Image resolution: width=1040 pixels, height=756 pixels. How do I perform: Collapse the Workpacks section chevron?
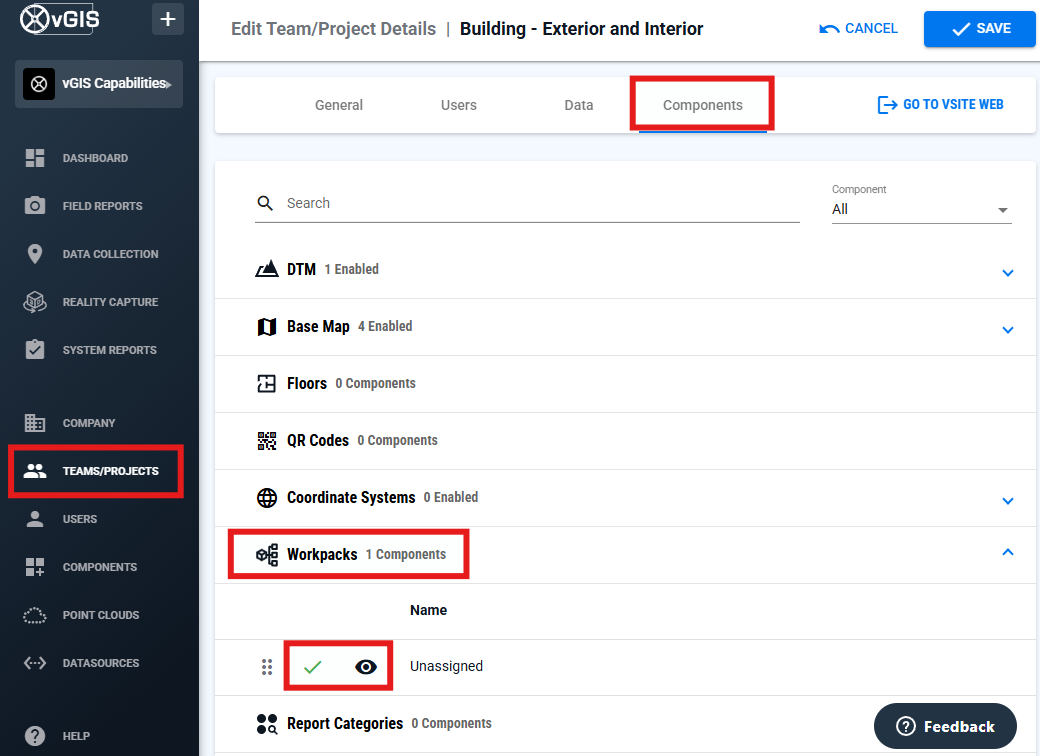(1008, 552)
